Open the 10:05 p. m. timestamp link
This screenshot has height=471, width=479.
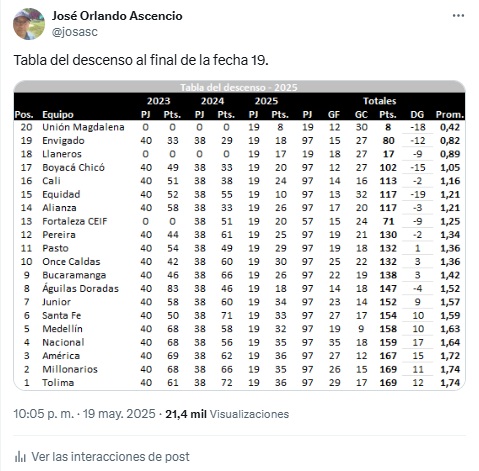point(43,414)
